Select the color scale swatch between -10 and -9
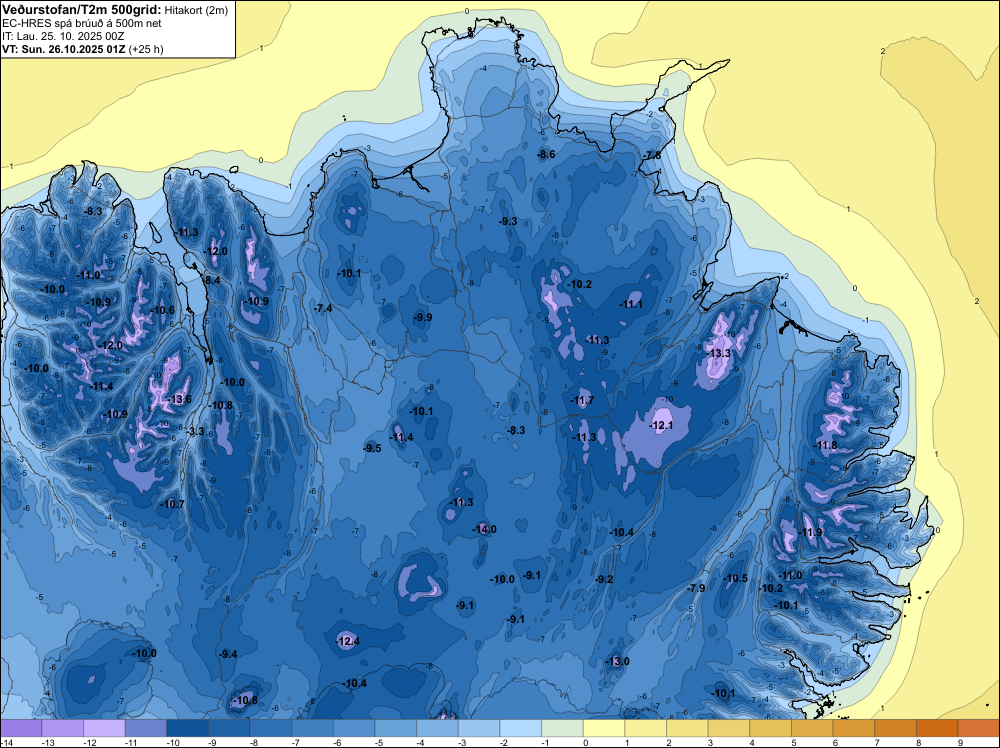The width and height of the screenshot is (1000, 748). pyautogui.click(x=188, y=728)
